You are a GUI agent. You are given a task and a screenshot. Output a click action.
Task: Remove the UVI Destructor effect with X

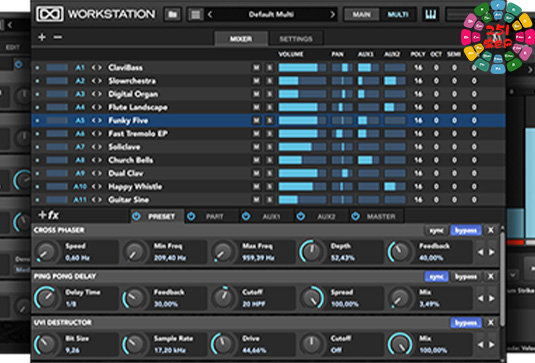tap(491, 323)
